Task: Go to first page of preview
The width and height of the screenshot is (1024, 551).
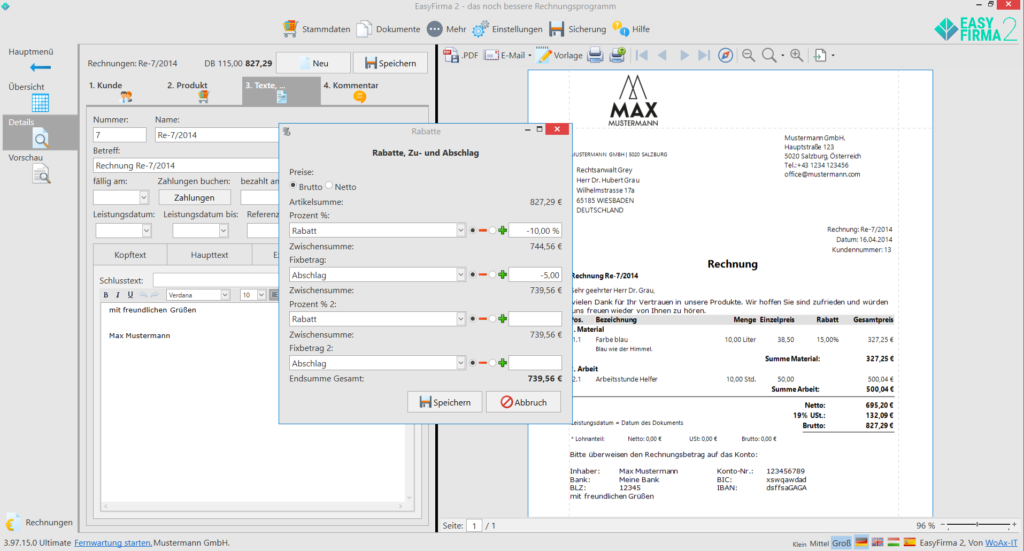Action: pyautogui.click(x=642, y=55)
